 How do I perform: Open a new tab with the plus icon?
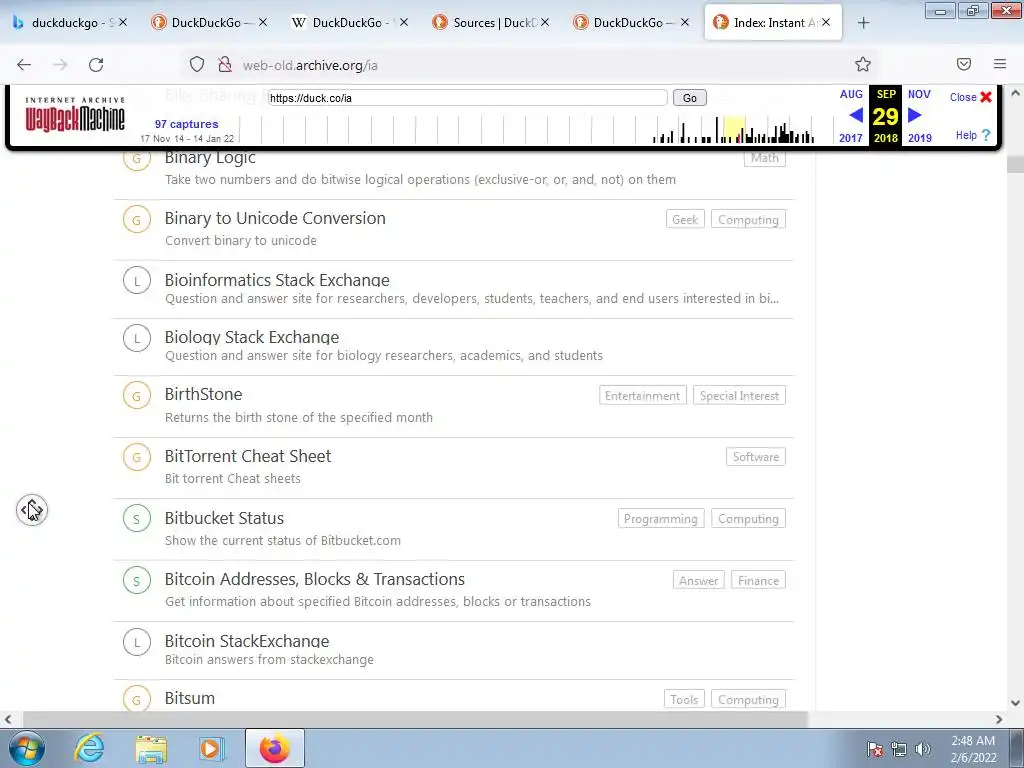point(863,23)
